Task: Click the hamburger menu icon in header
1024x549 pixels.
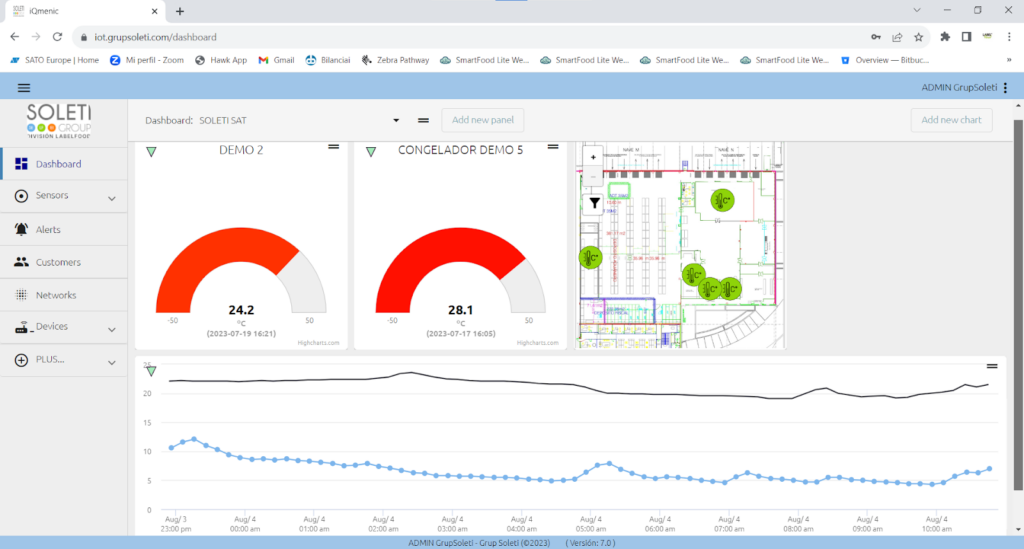Action: pyautogui.click(x=24, y=88)
